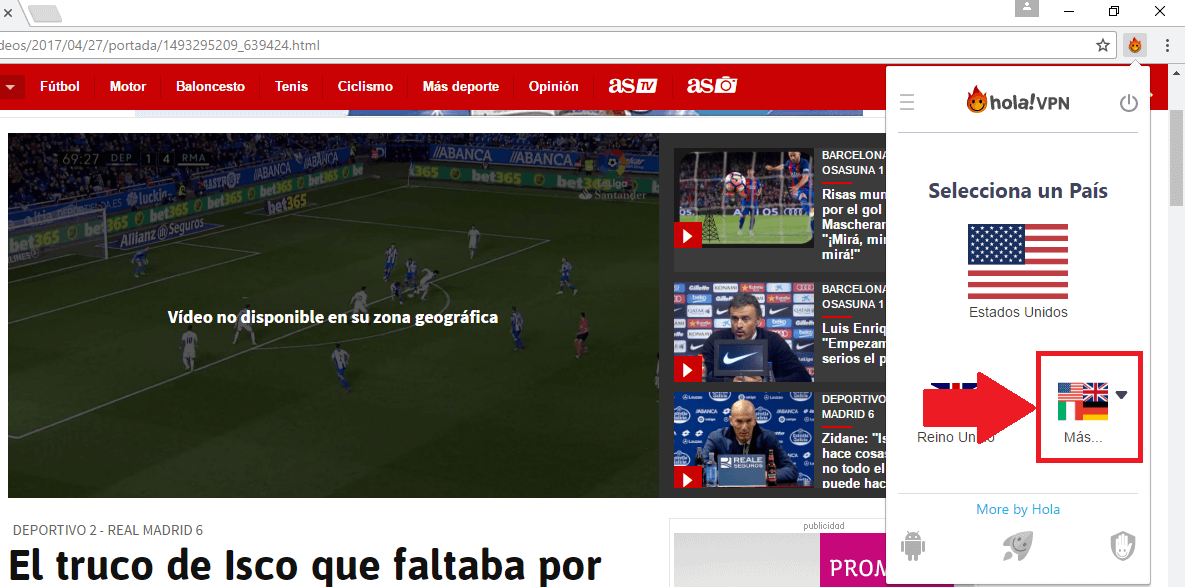Screen dimensions: 1185x587
Task: Open the Ciclismo menu section
Action: pos(365,86)
